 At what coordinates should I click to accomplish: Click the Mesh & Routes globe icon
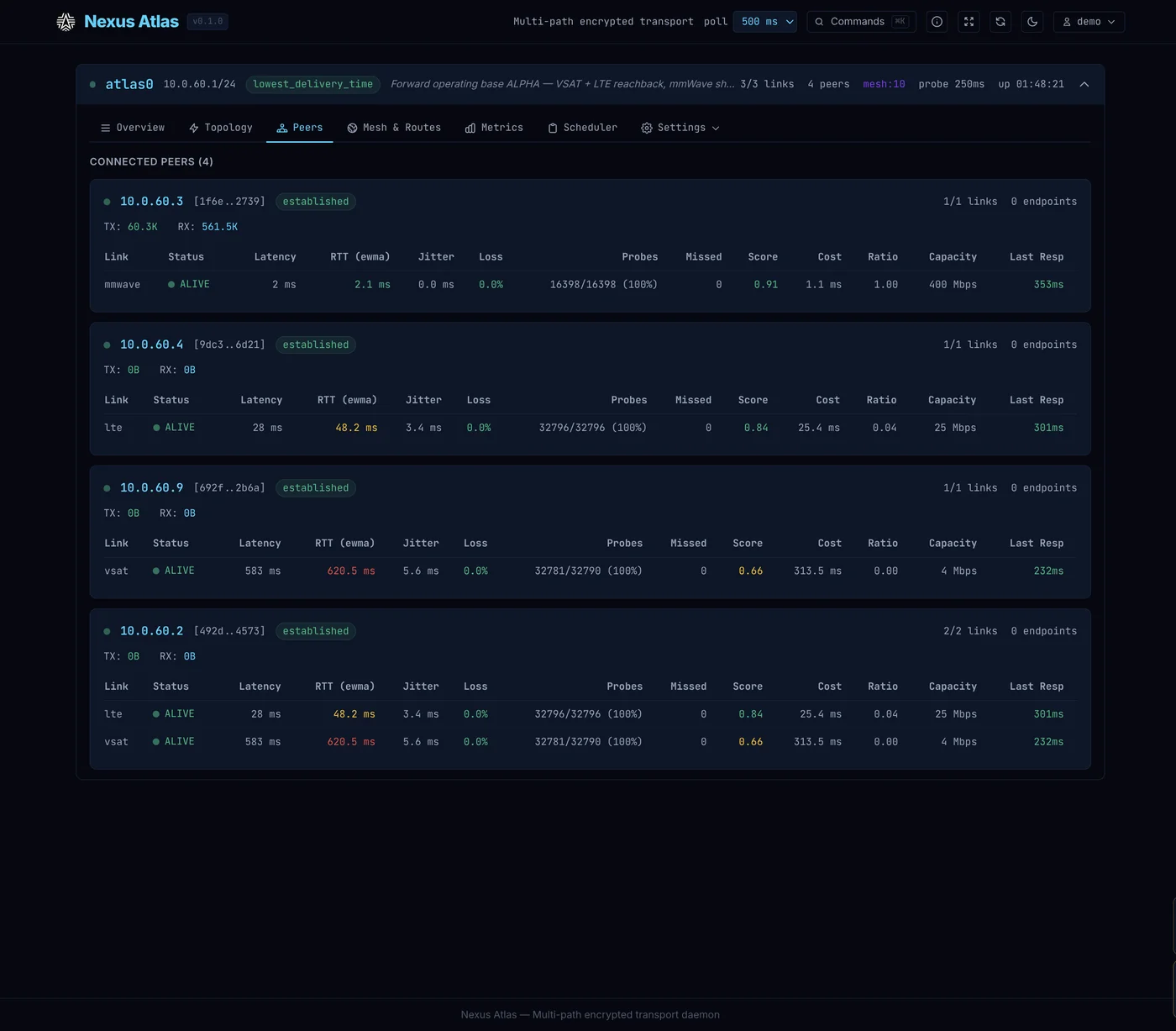tap(353, 128)
